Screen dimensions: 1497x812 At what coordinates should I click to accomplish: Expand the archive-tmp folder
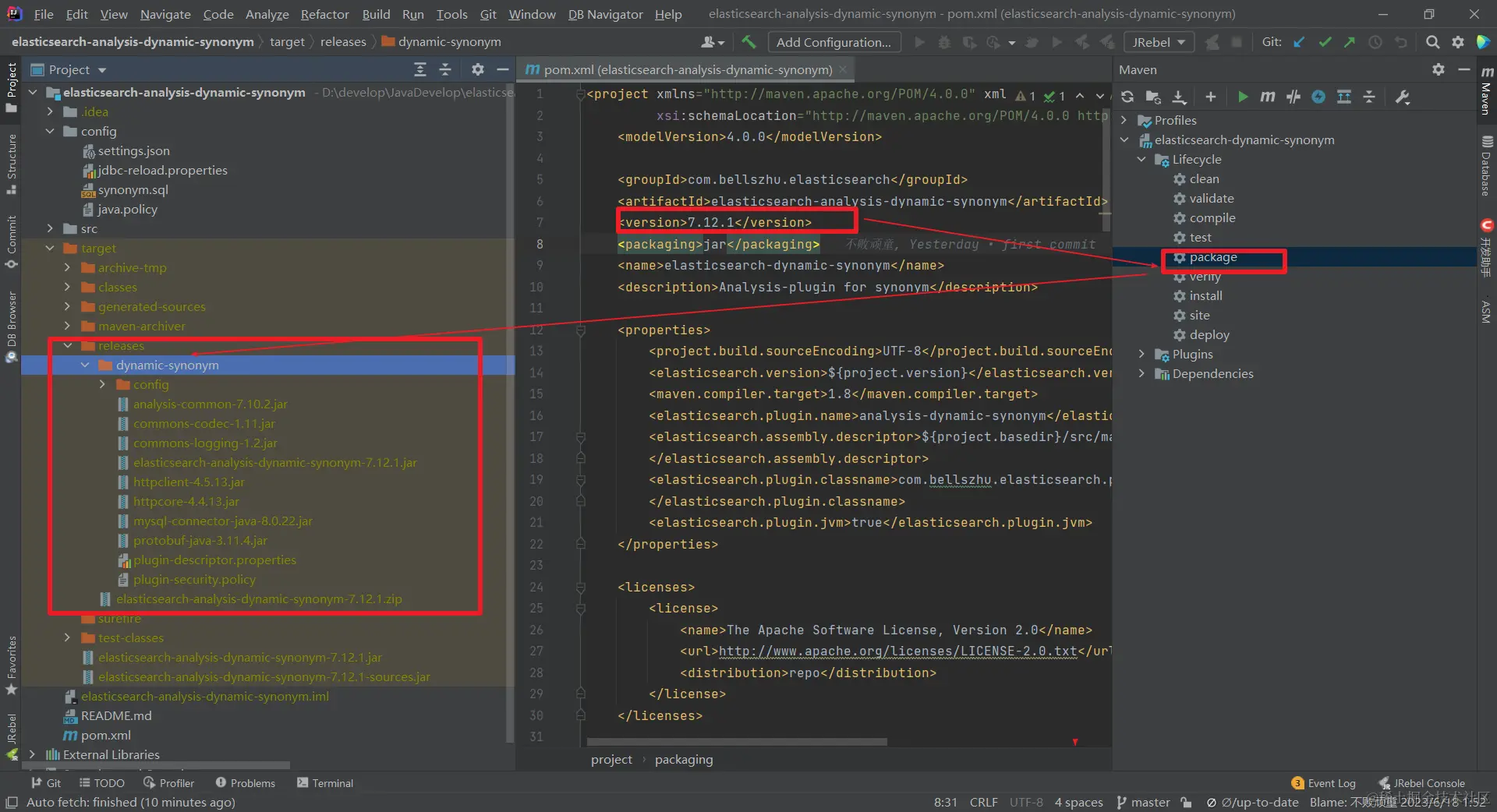(68, 267)
